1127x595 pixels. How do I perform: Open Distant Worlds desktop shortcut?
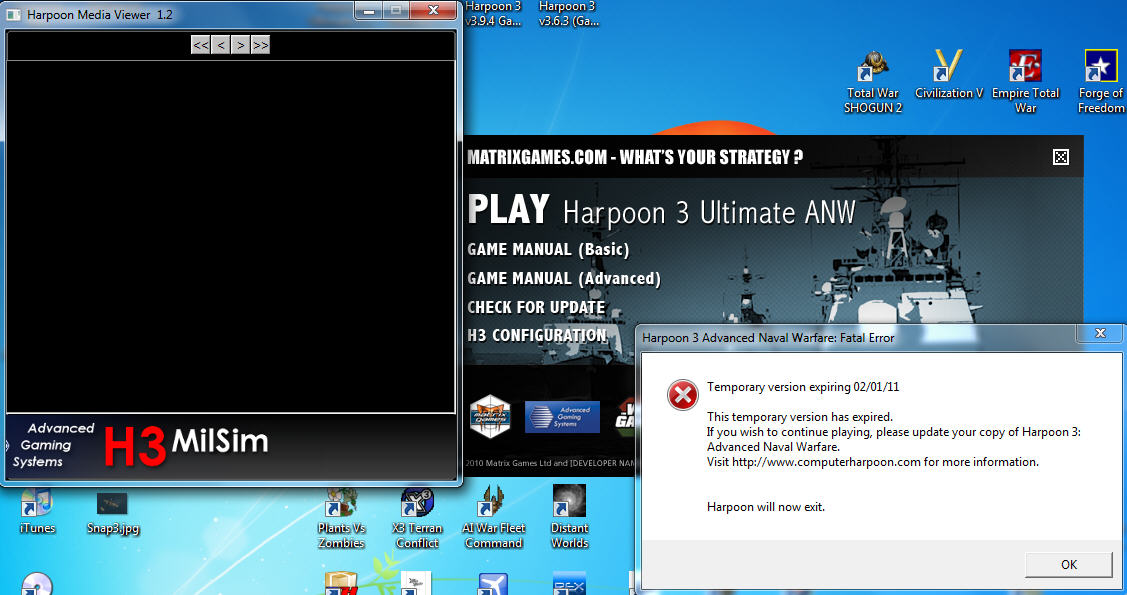pos(569,517)
